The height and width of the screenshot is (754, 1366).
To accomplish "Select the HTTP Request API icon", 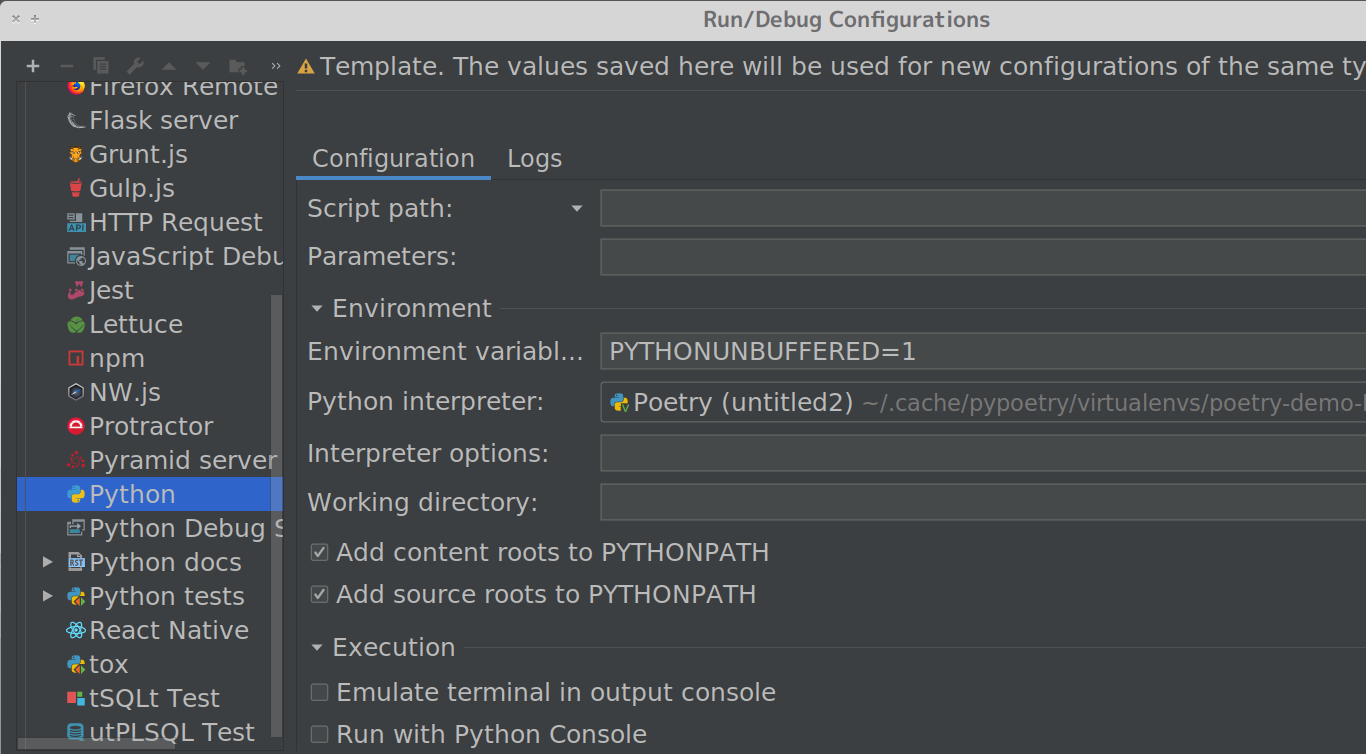I will click(76, 222).
